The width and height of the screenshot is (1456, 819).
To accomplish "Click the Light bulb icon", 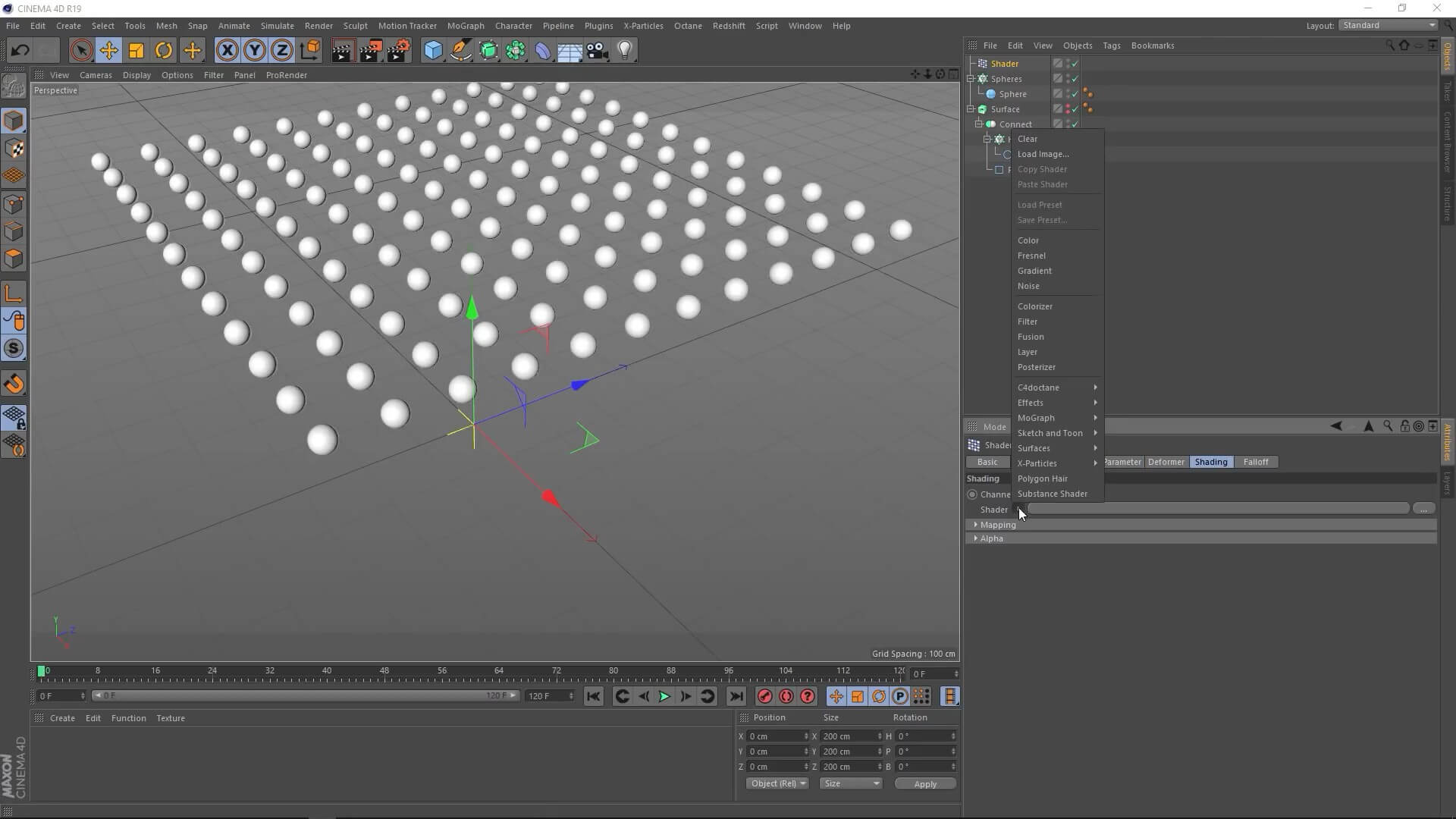I will tap(624, 51).
